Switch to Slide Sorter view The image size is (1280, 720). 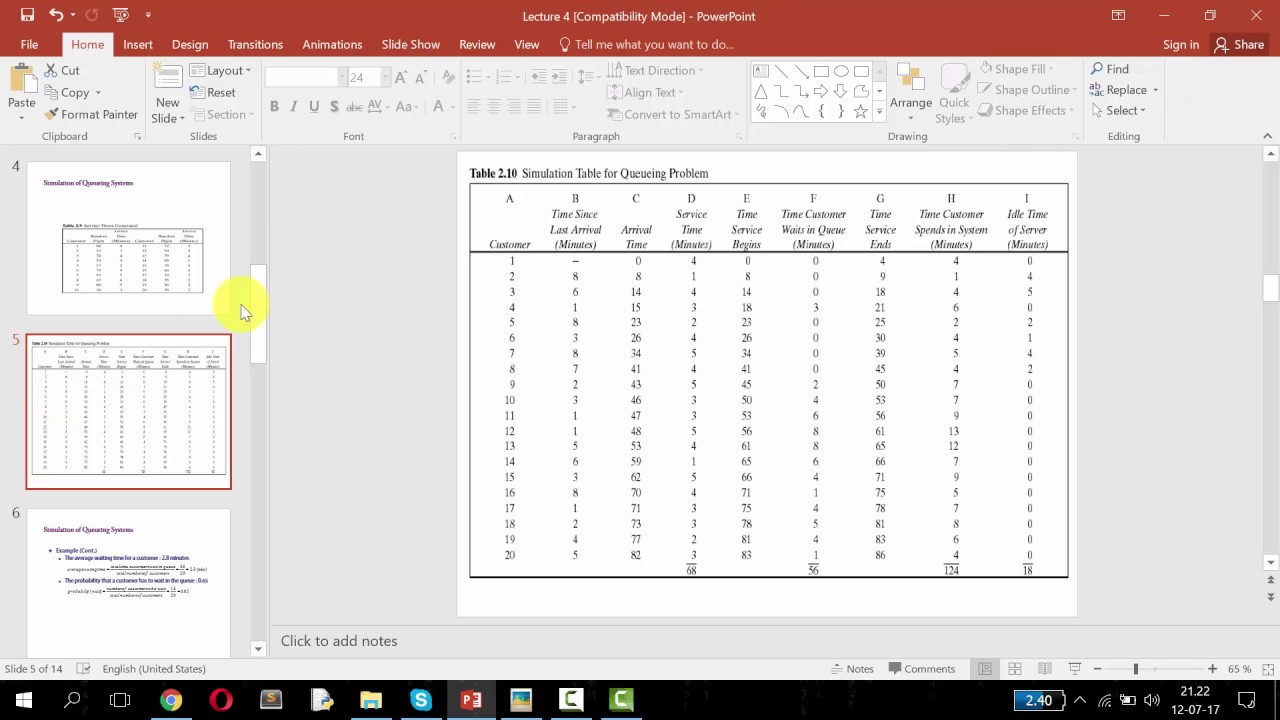[1015, 668]
